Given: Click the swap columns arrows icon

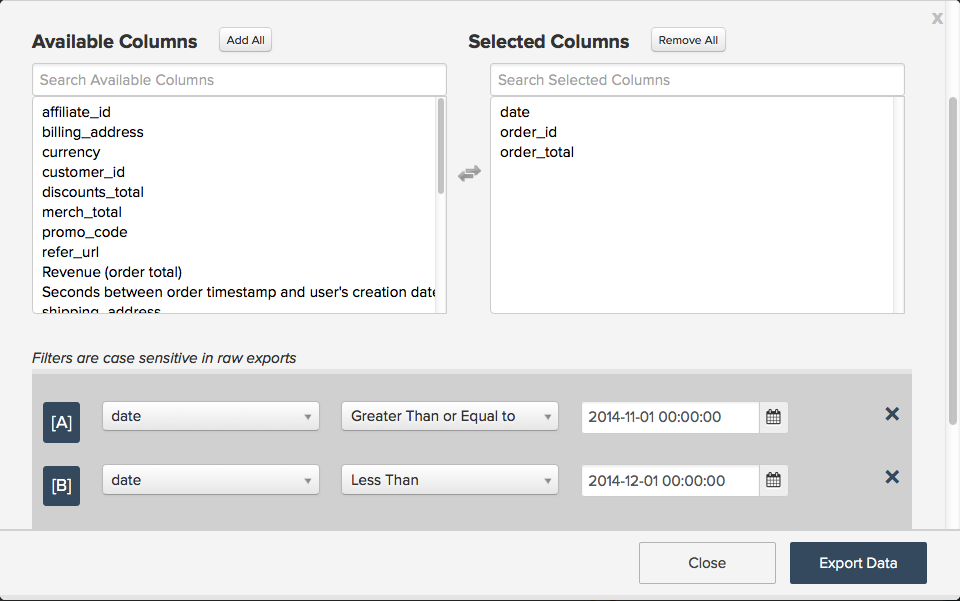Looking at the screenshot, I should [x=469, y=173].
